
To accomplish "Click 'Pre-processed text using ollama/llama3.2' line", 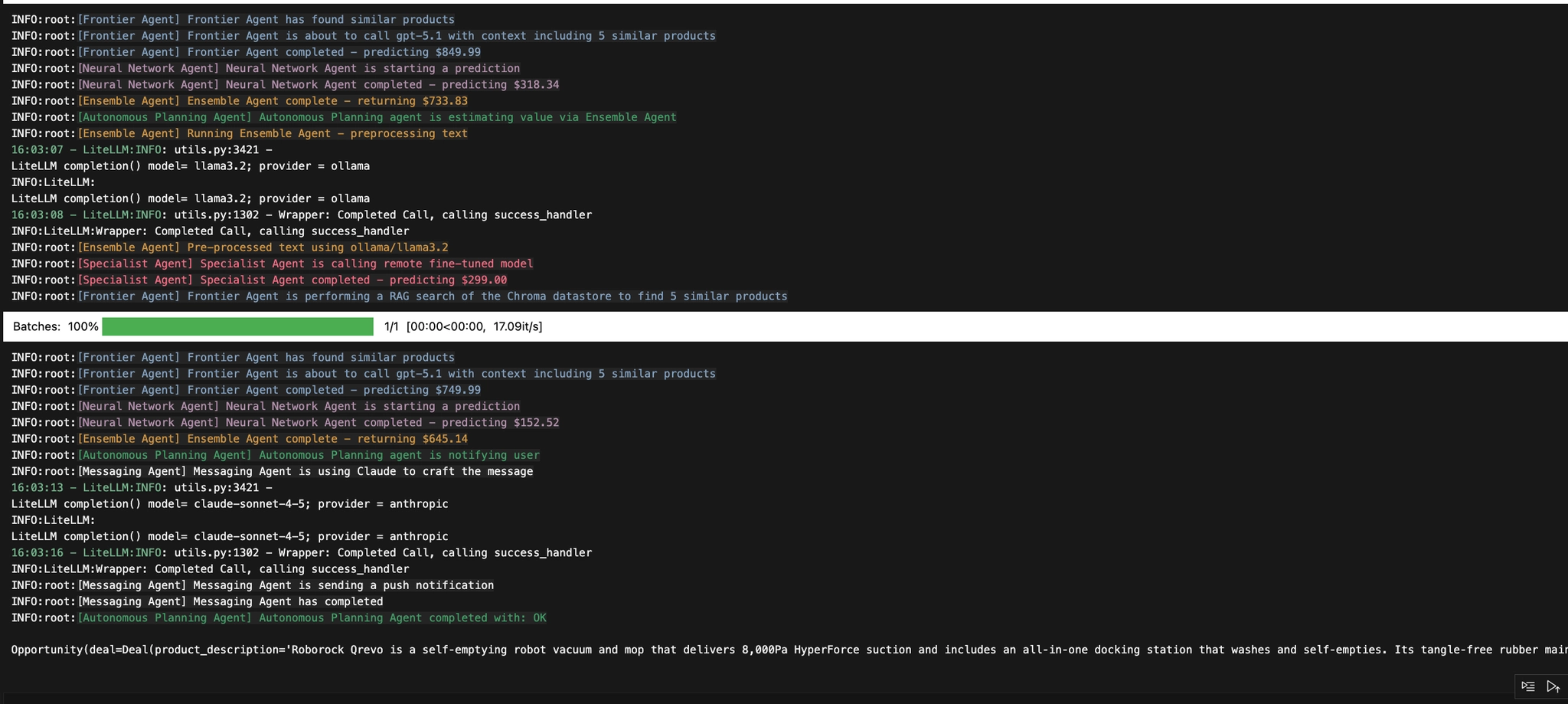I will point(230,247).
